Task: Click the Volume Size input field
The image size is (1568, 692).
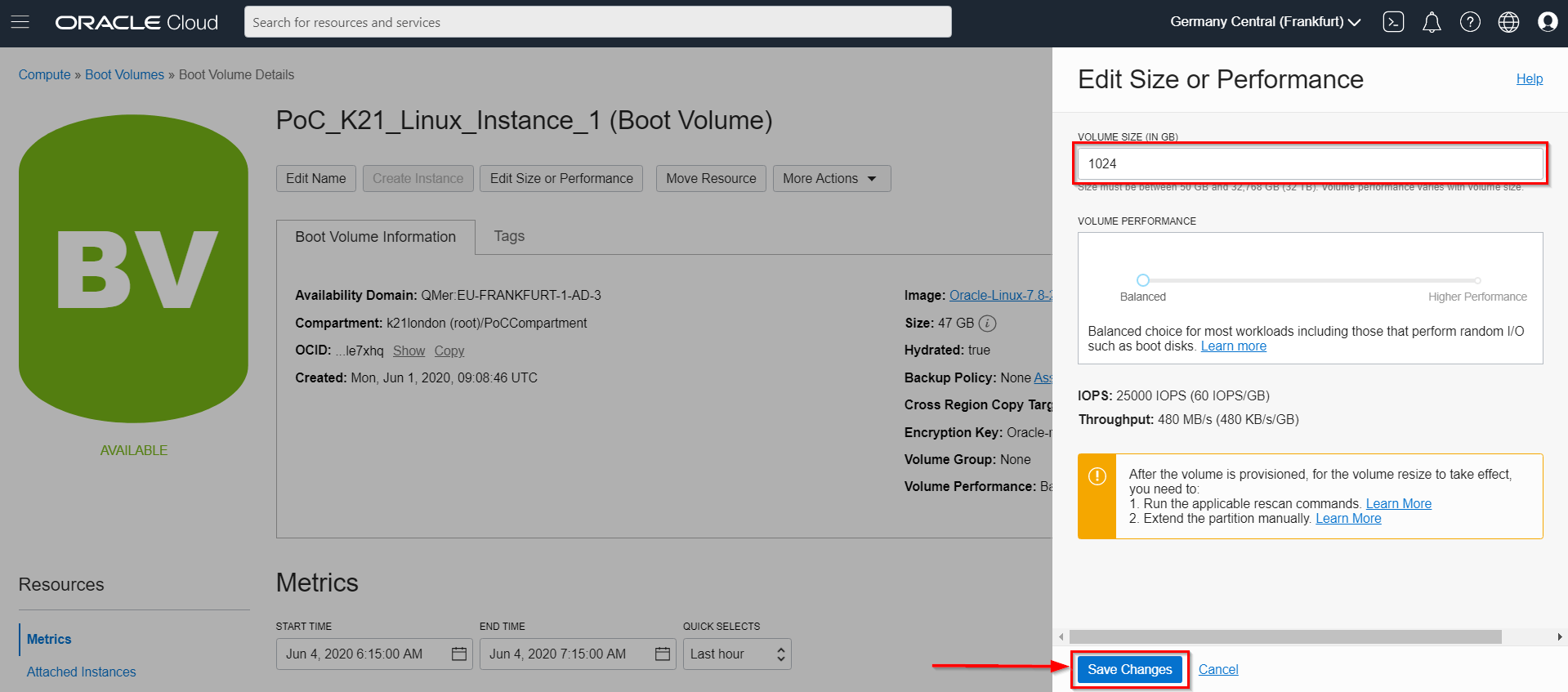Action: [x=1310, y=163]
